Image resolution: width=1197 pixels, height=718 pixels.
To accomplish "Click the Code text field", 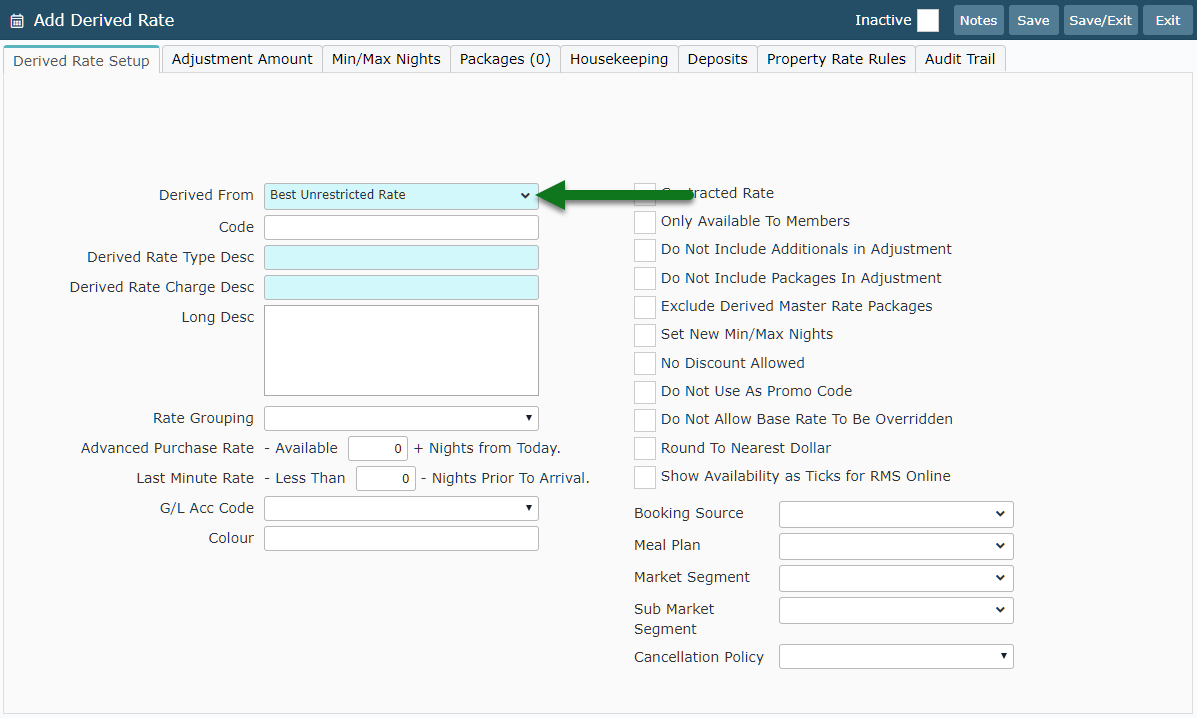I will pos(401,227).
